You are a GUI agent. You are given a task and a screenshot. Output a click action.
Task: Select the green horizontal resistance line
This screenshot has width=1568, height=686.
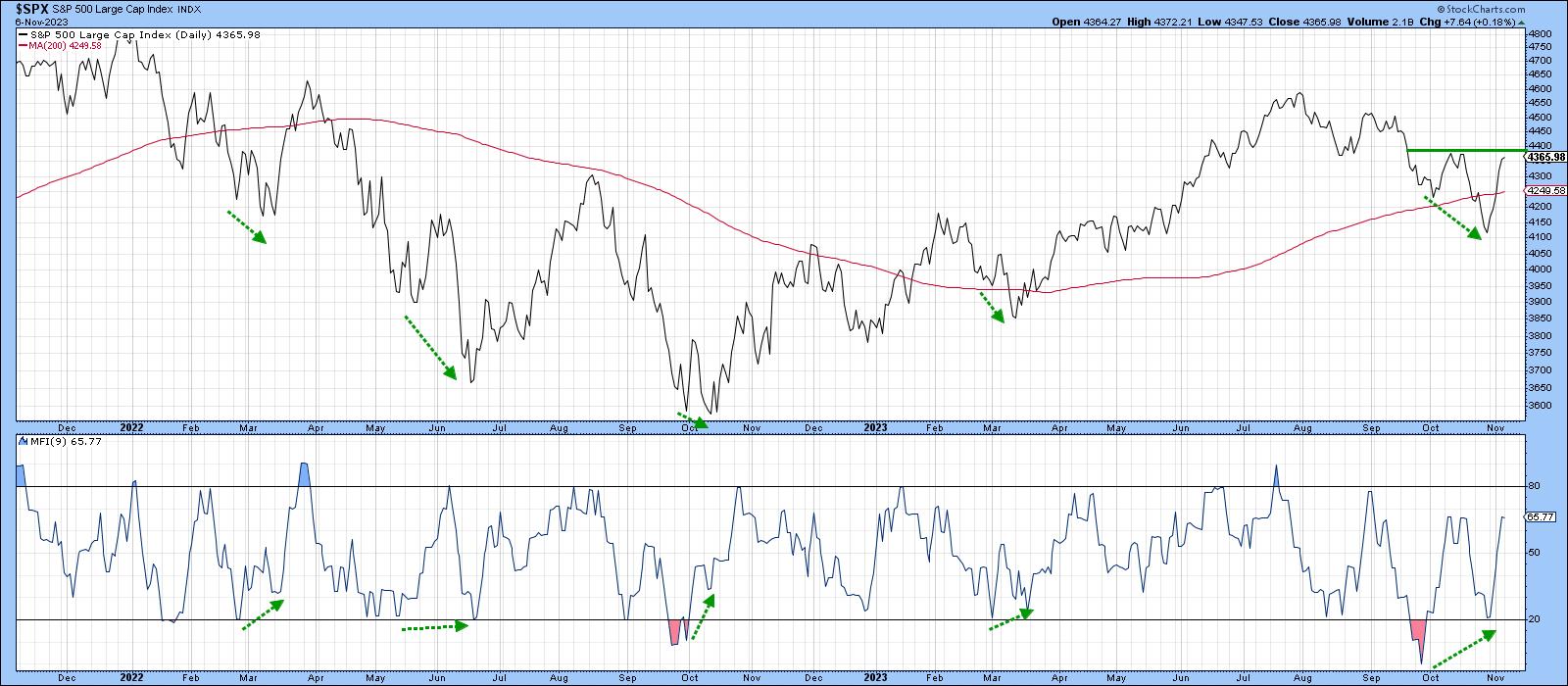tap(1466, 150)
